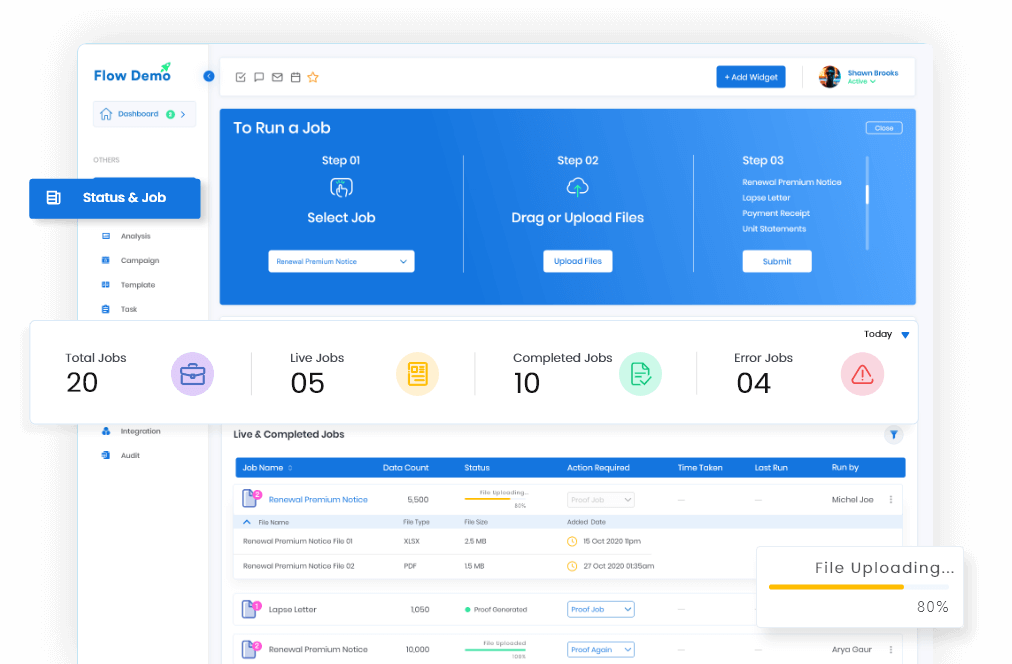
Task: Open the Status & Job menu
Action: click(114, 198)
